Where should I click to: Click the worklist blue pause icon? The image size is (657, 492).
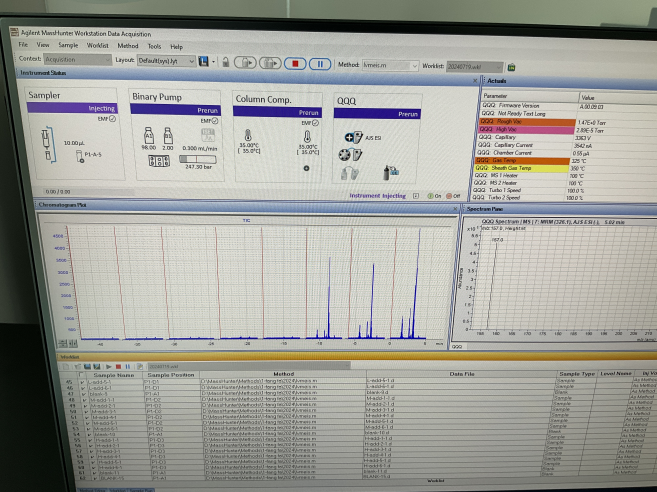[x=128, y=366]
